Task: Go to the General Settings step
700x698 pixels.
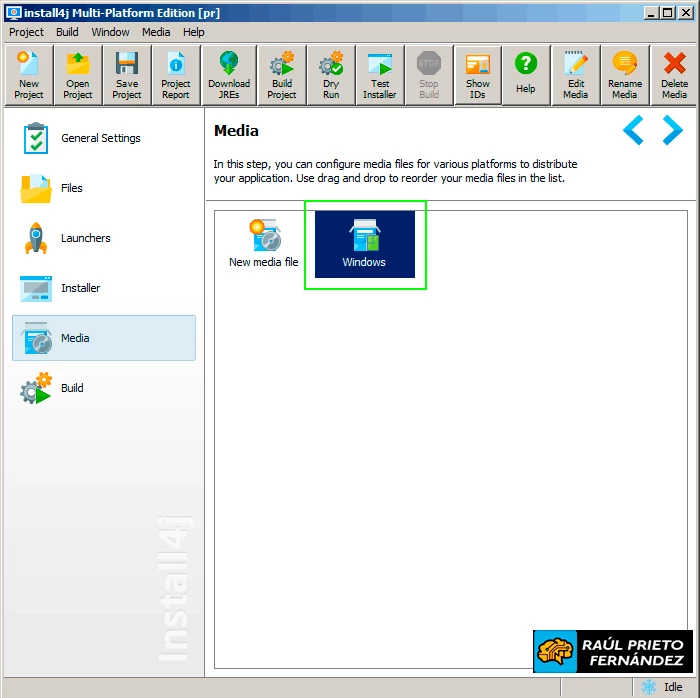Action: [x=104, y=138]
